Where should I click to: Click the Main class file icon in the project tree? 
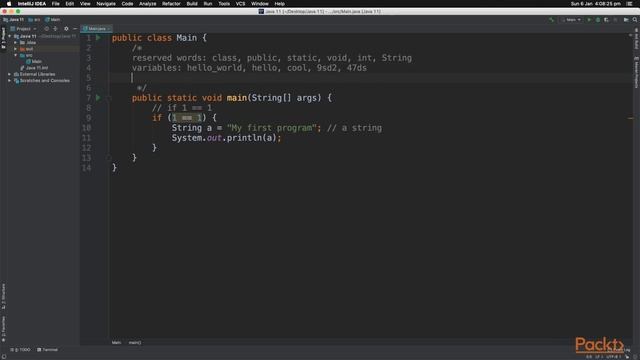click(29, 61)
